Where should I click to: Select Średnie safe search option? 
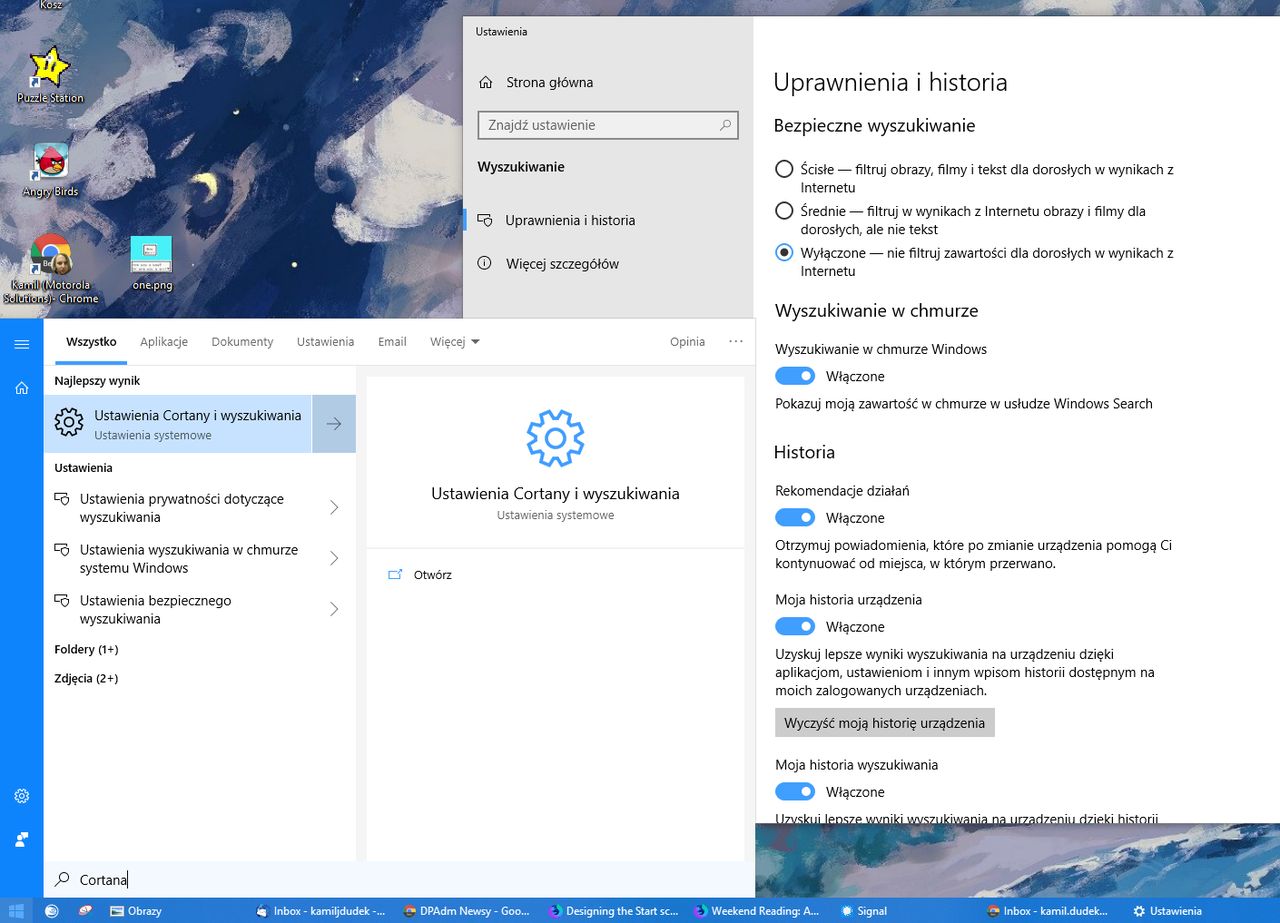click(785, 211)
